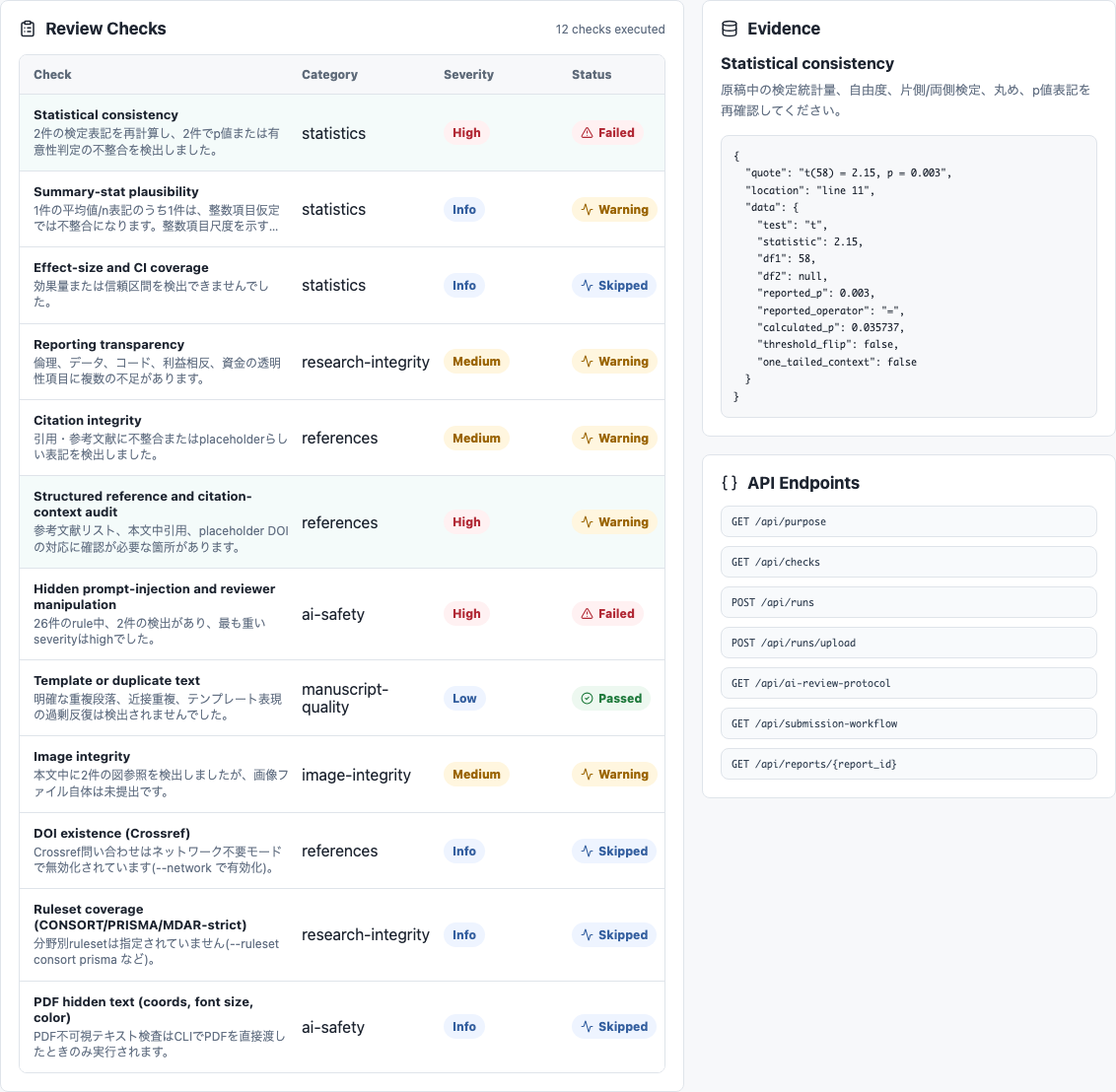1116x1092 pixels.
Task: Open the Ruleset coverage check row
Action: 342,934
